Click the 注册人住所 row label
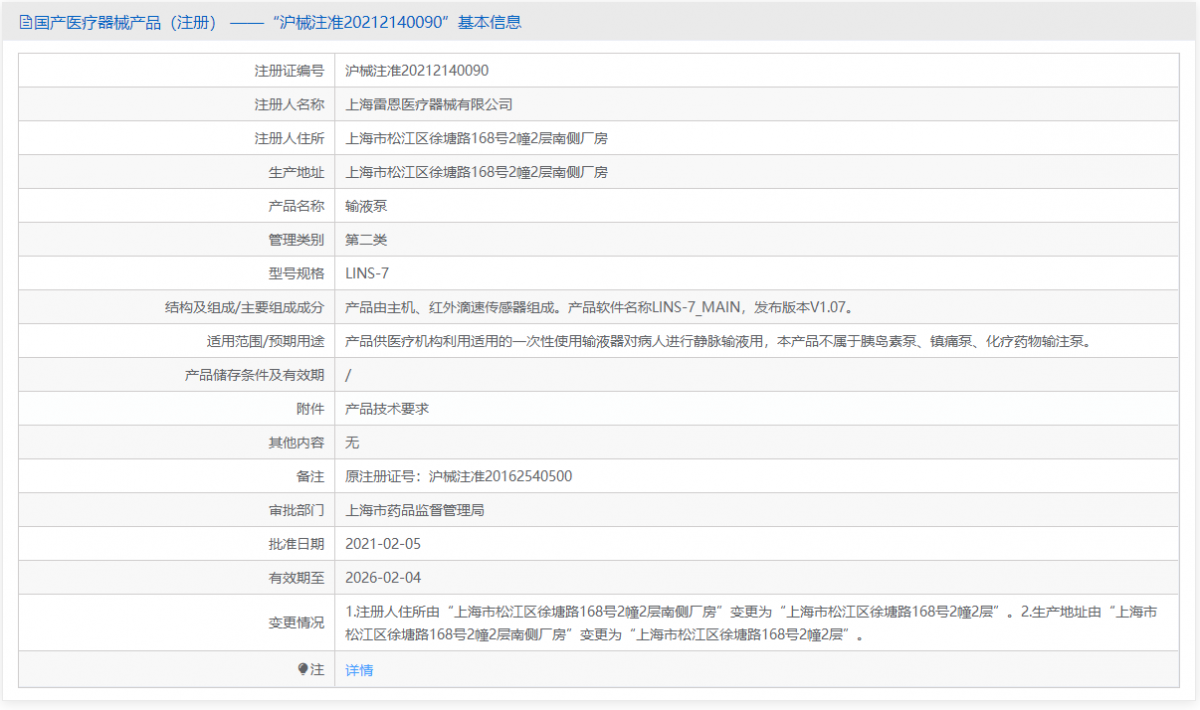This screenshot has width=1200, height=710. (x=289, y=138)
